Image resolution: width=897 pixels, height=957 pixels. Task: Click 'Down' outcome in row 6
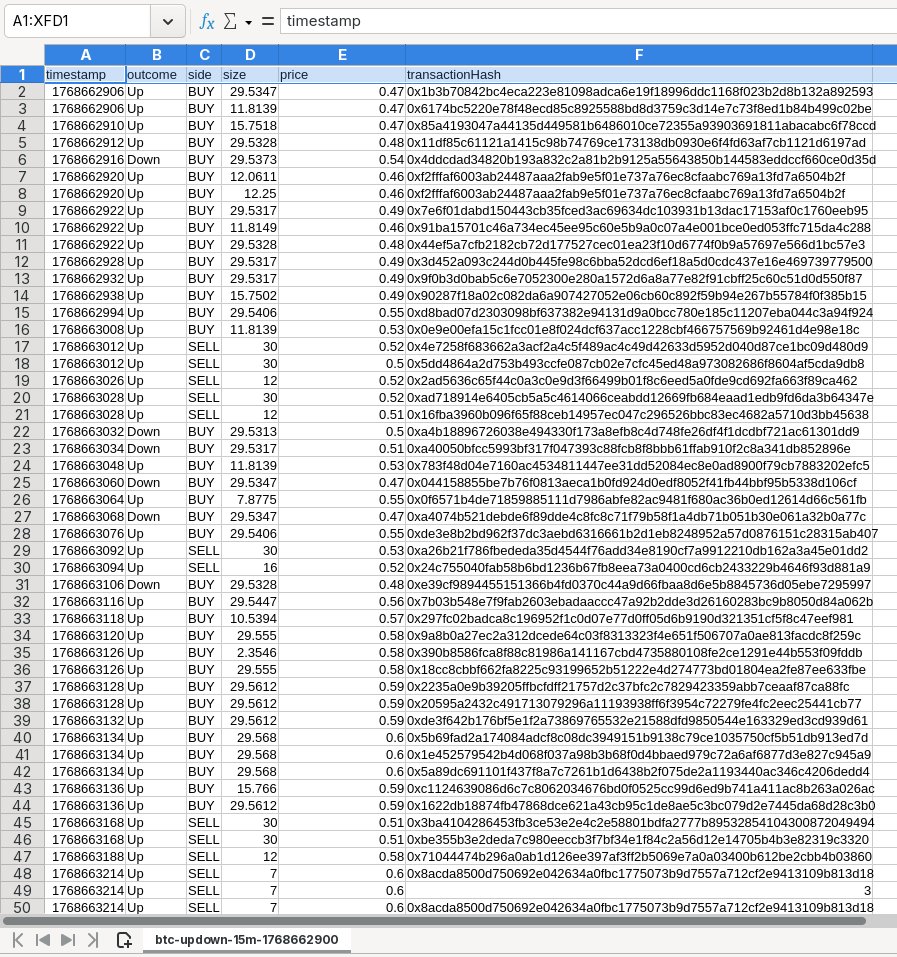(x=156, y=160)
